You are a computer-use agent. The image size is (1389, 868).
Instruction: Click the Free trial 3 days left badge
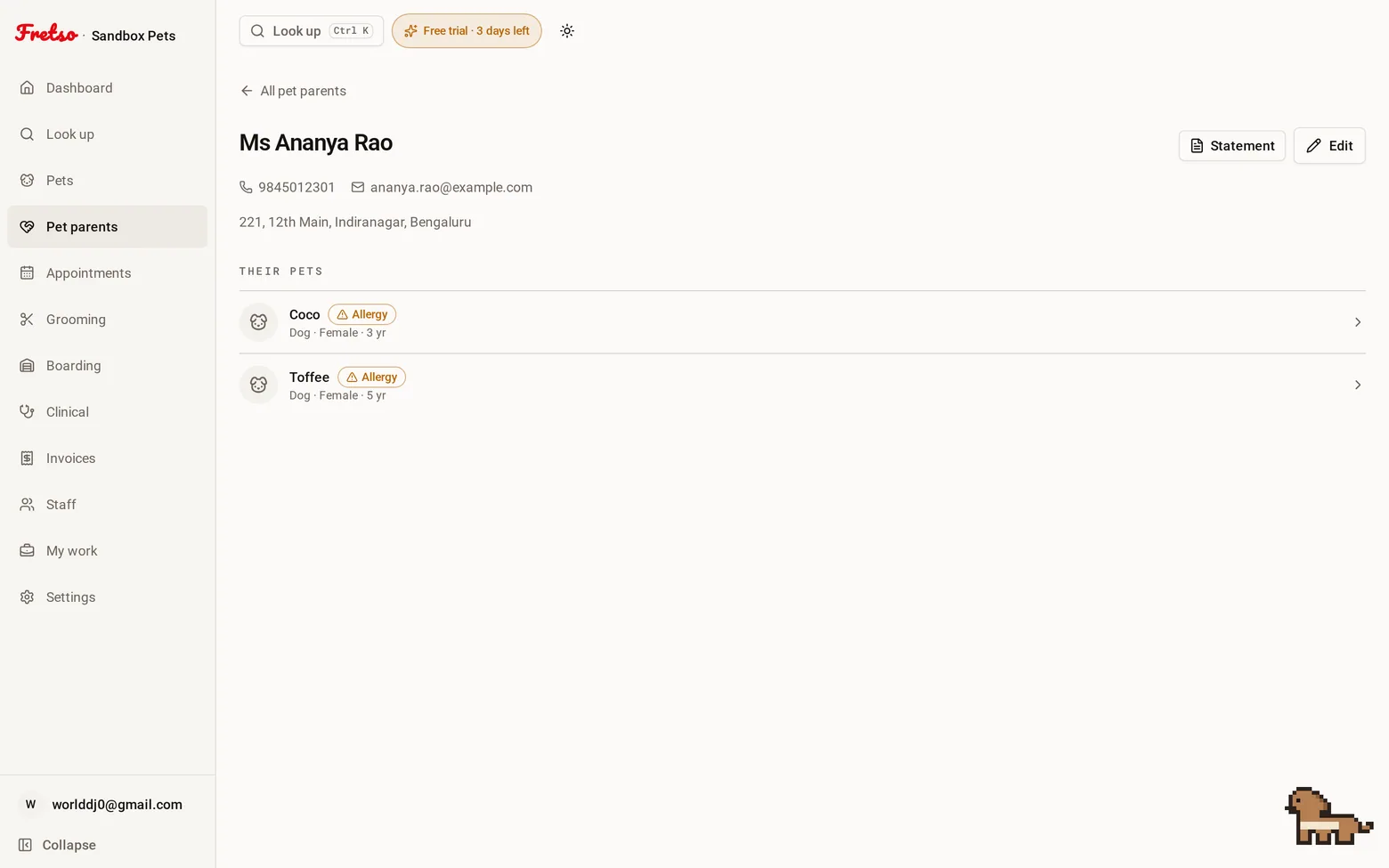point(467,31)
